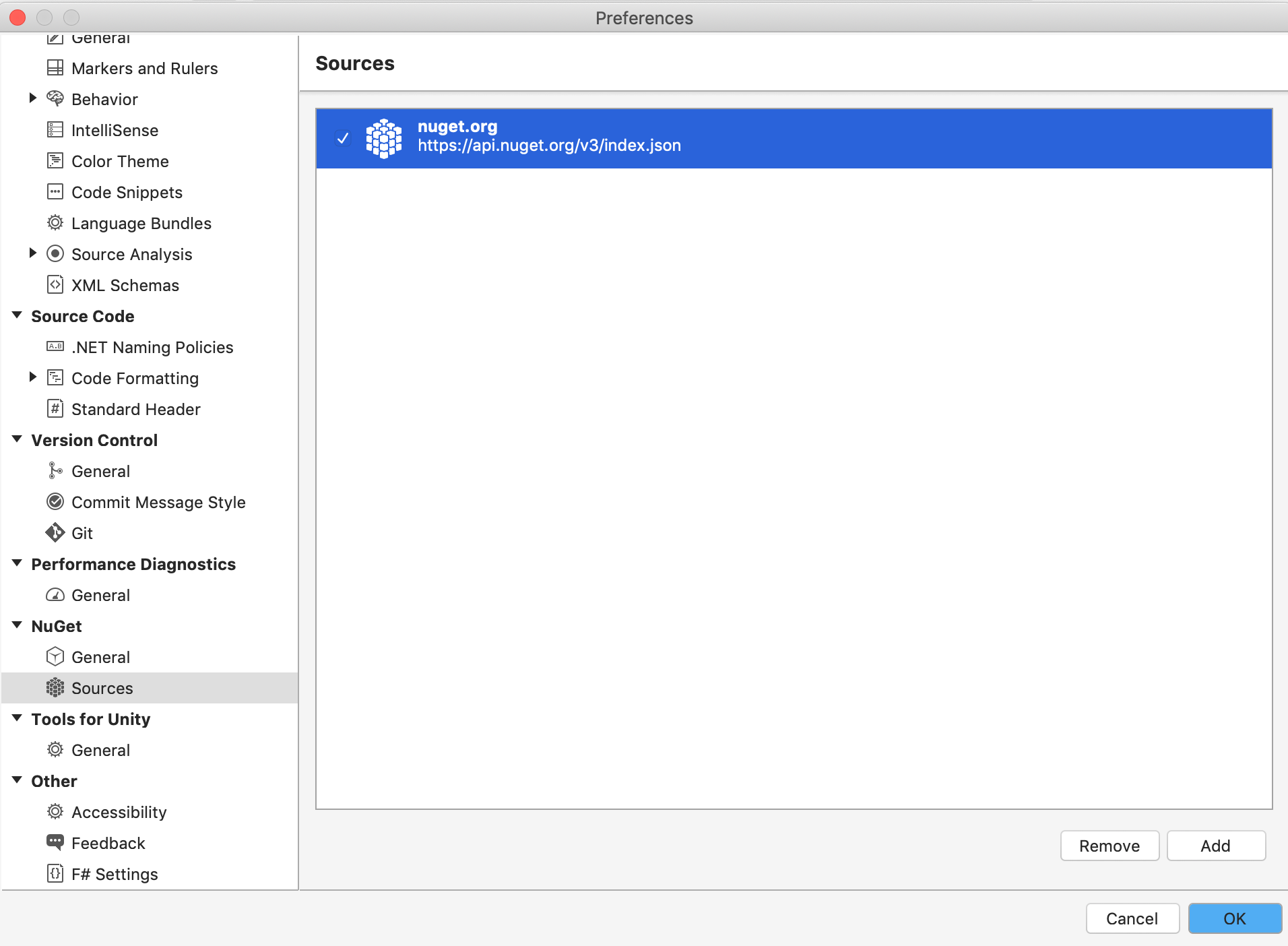Click the Behavior brain icon
The width and height of the screenshot is (1288, 946).
[x=55, y=99]
